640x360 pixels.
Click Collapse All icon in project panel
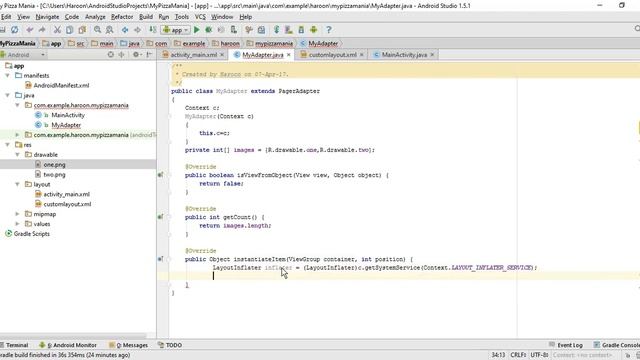click(121, 54)
